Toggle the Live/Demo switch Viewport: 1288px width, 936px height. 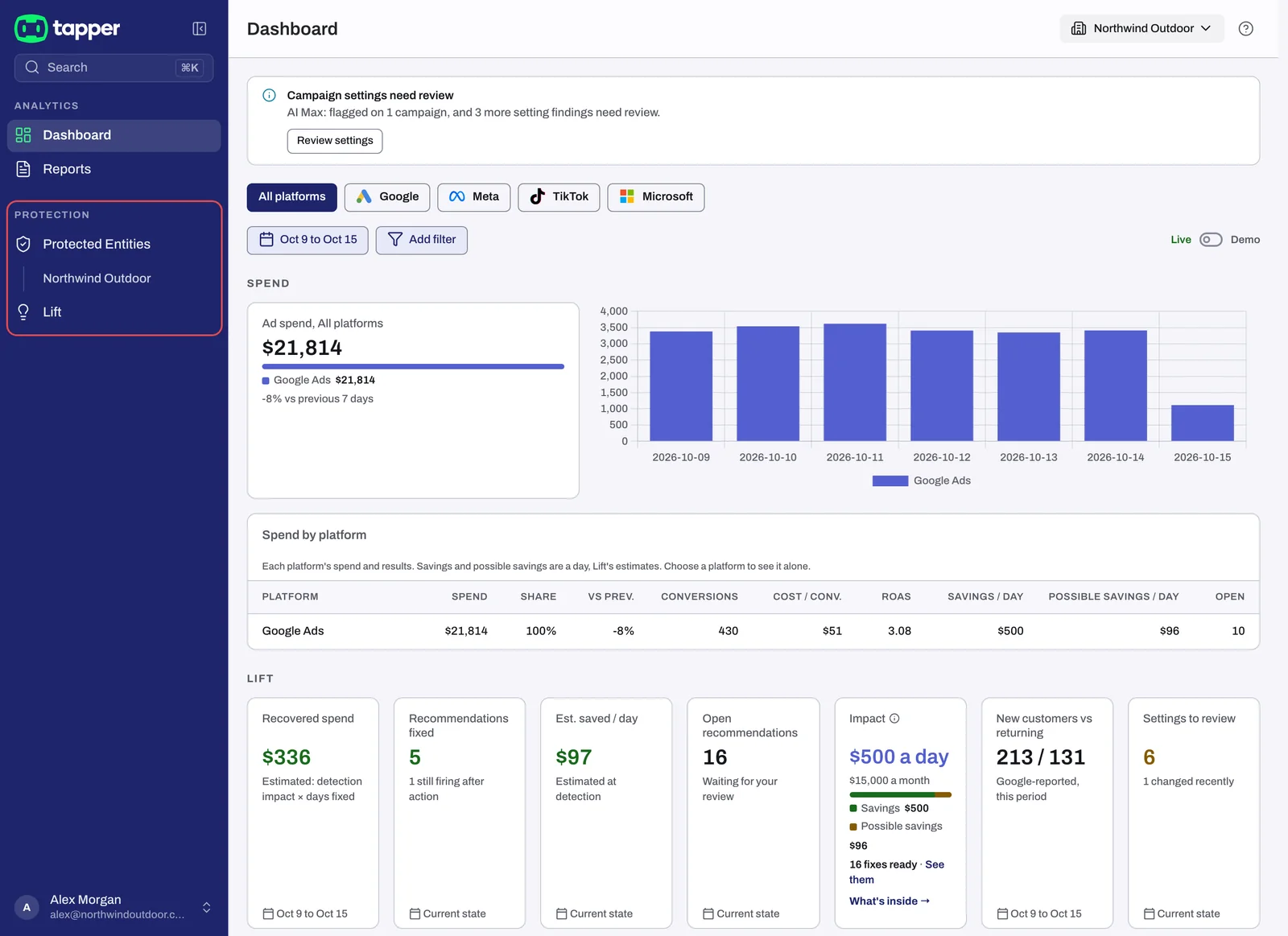(x=1211, y=240)
